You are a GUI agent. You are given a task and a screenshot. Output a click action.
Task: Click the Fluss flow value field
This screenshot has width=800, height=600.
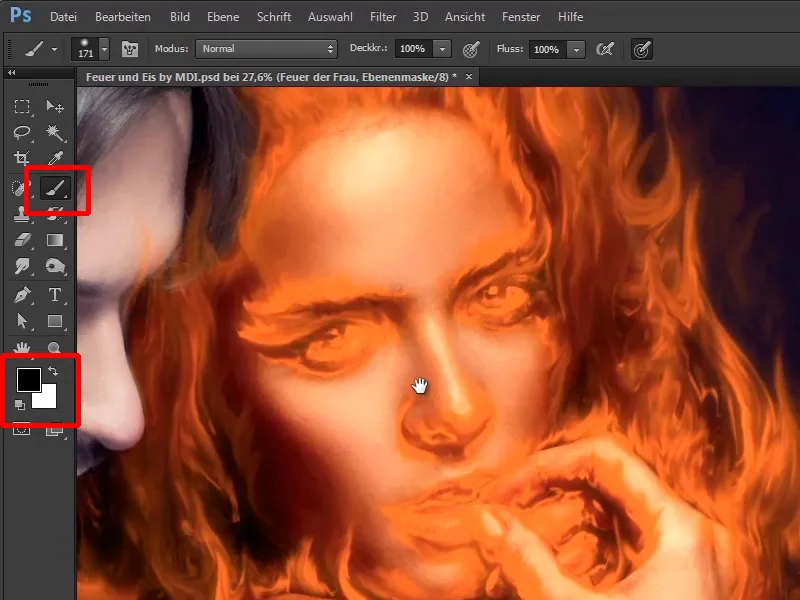(547, 49)
